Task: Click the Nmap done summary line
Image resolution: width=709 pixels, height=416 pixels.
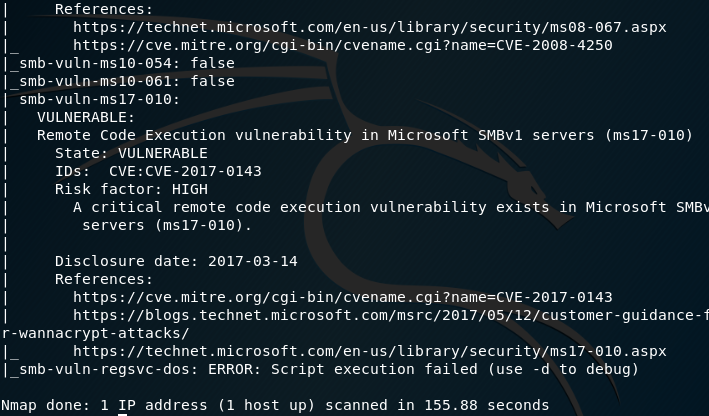Action: [x=275, y=405]
